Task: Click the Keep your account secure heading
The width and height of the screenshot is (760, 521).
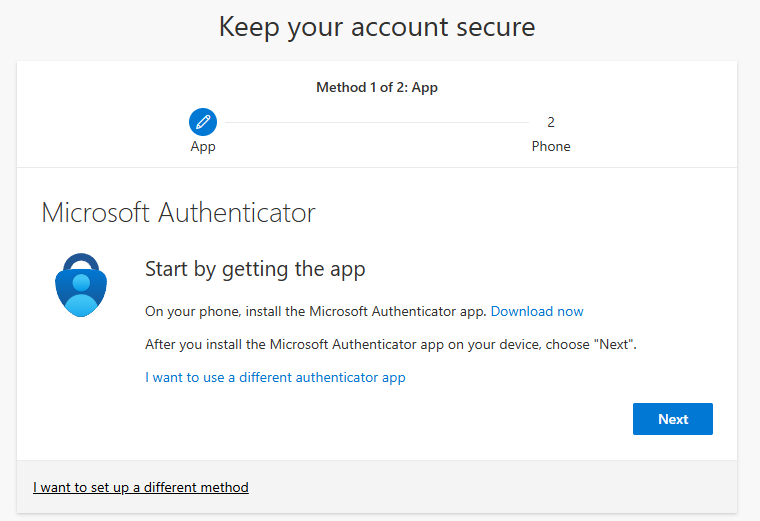Action: click(377, 27)
